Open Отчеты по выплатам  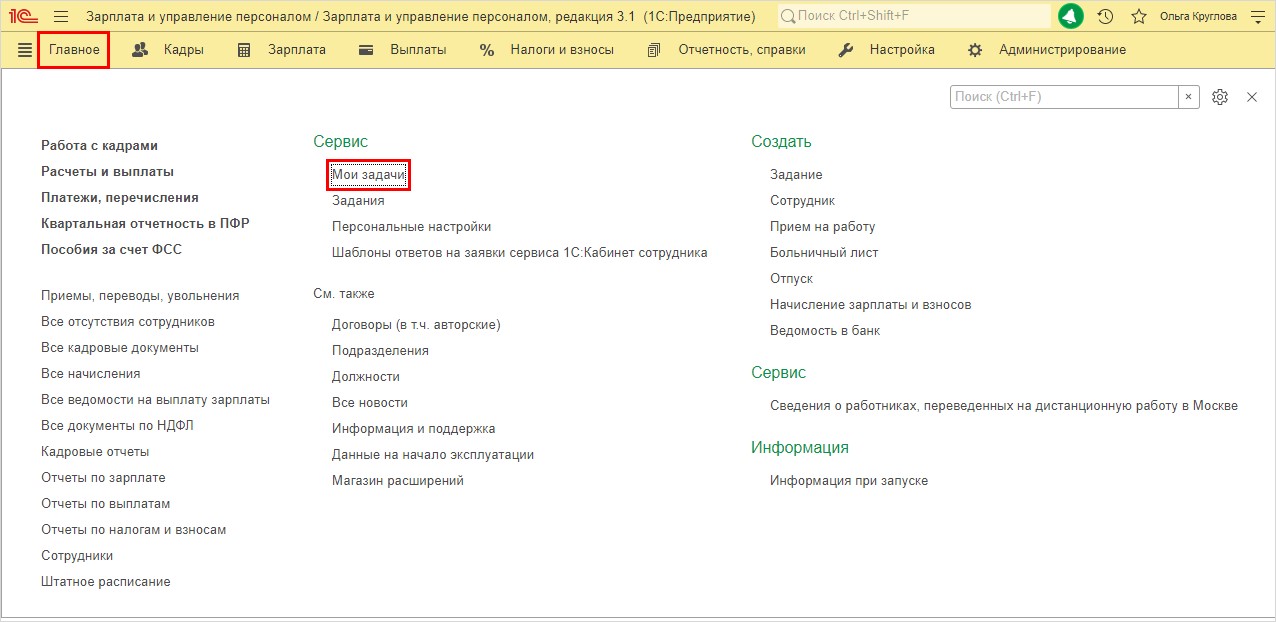(x=106, y=504)
